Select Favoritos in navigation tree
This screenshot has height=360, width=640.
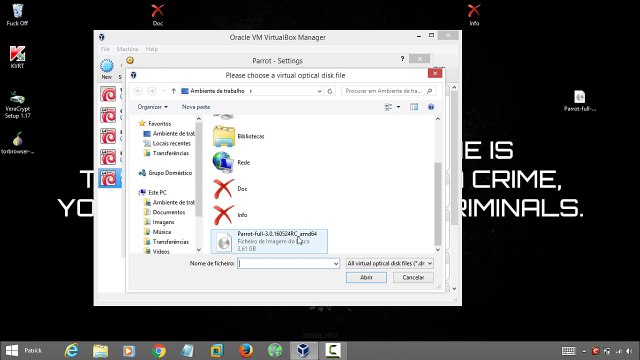155,123
